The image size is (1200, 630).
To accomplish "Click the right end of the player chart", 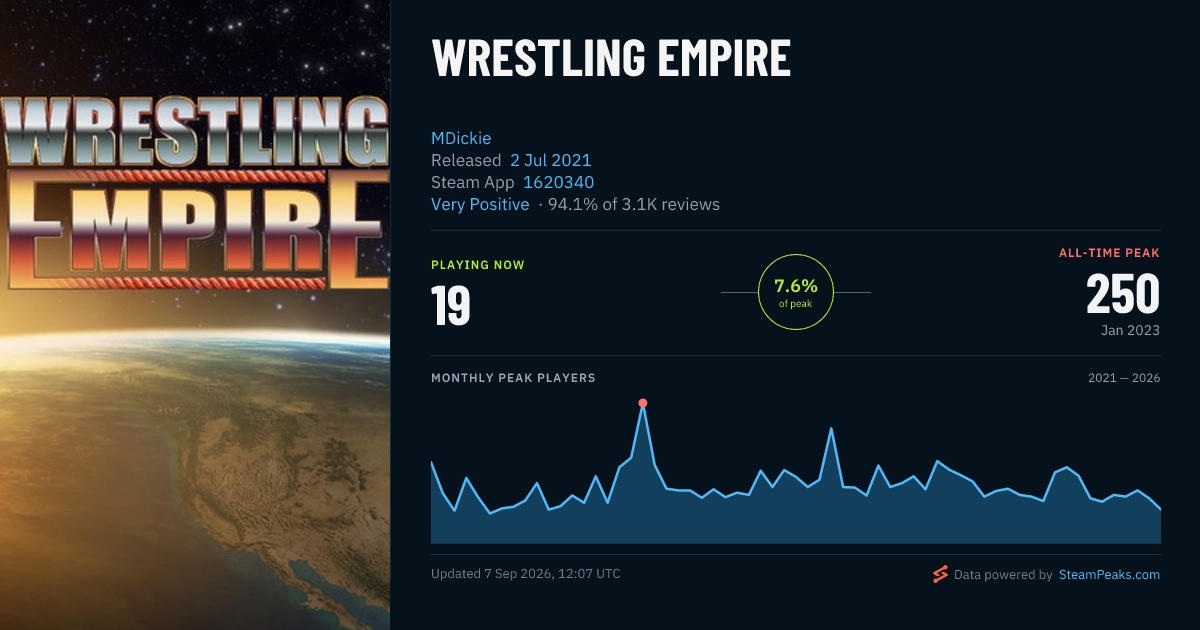I will pos(1160,510).
